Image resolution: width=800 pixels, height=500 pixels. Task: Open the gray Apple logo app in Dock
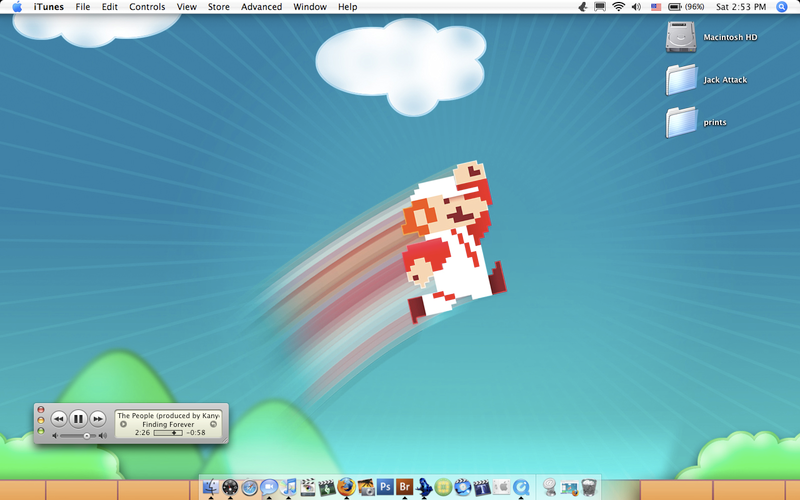point(502,487)
